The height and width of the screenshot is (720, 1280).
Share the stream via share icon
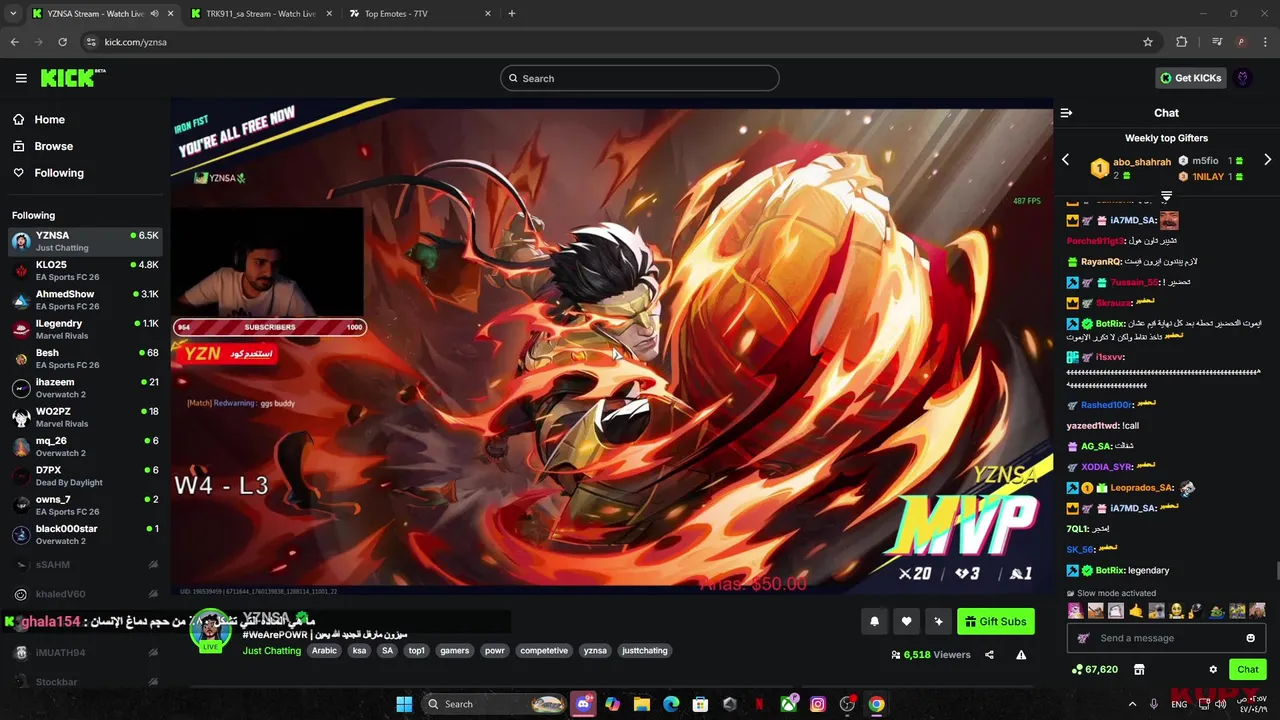tap(989, 655)
